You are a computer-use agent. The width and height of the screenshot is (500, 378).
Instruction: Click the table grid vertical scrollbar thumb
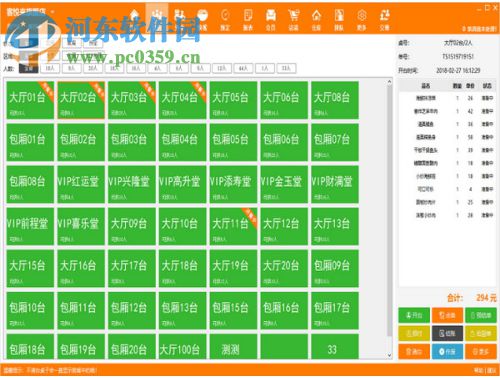pos(389,212)
